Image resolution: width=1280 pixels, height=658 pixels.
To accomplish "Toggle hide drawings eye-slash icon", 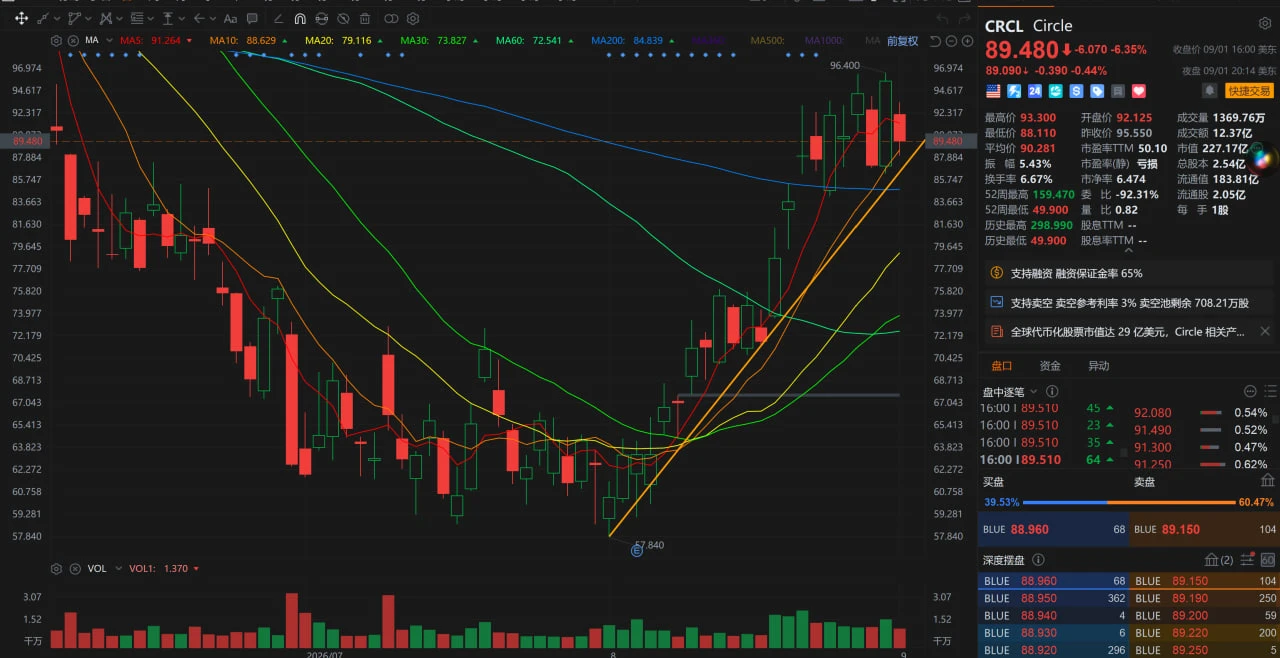I will (343, 18).
